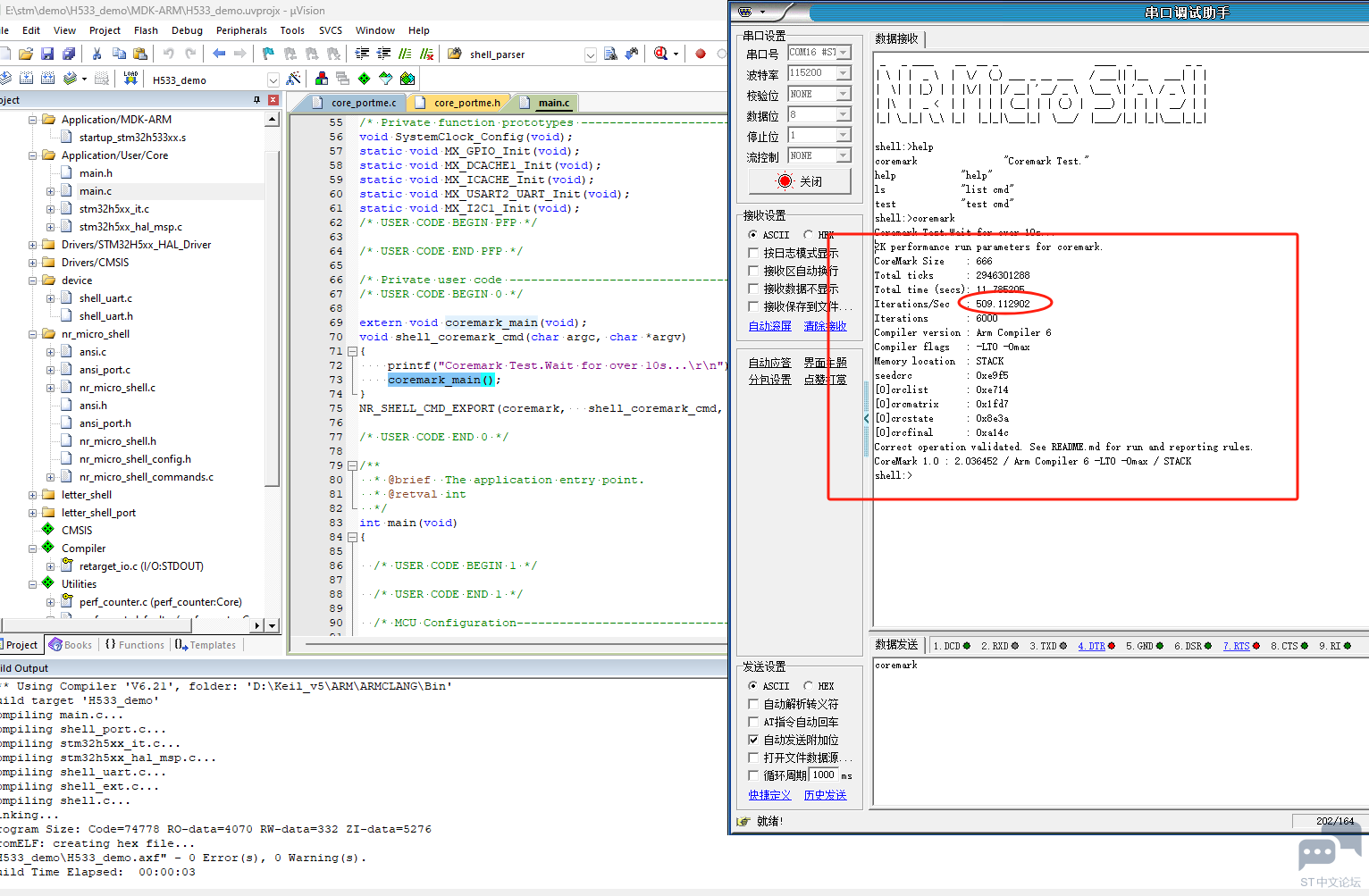
Task: Click the Copy icon in the toolbar
Action: click(119, 54)
